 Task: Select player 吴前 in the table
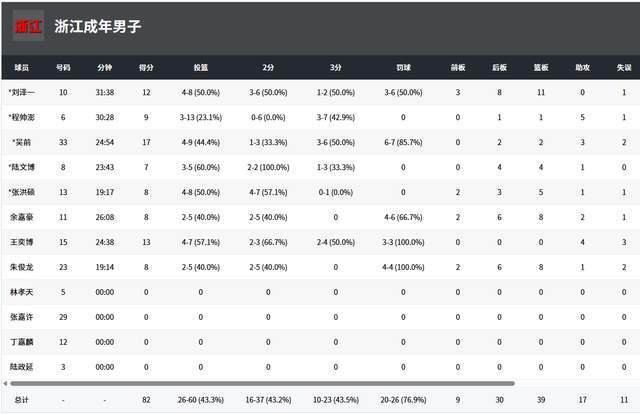click(22, 142)
